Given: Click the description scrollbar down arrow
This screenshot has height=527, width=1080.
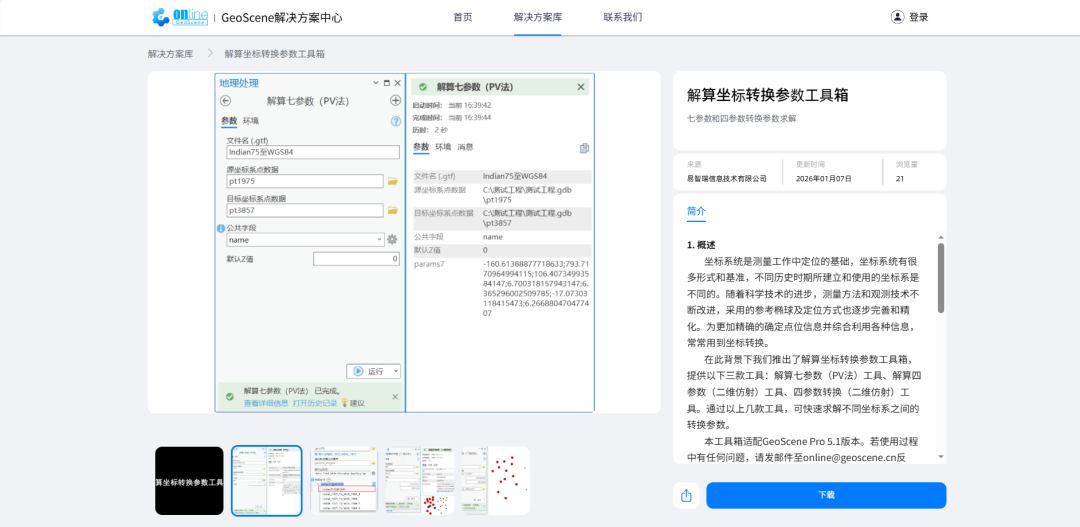Looking at the screenshot, I should point(941,456).
